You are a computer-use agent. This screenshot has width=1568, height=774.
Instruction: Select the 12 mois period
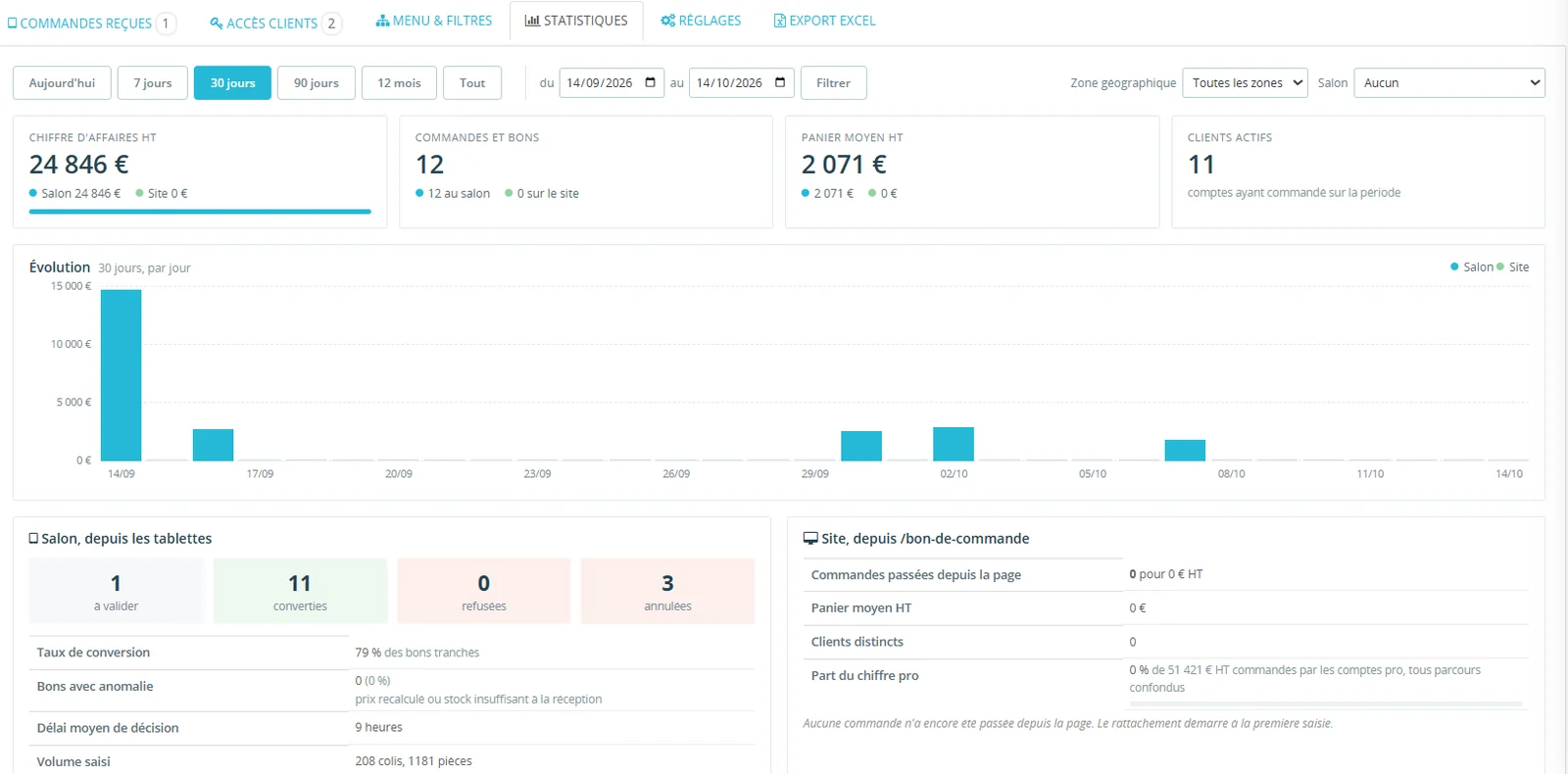(399, 83)
